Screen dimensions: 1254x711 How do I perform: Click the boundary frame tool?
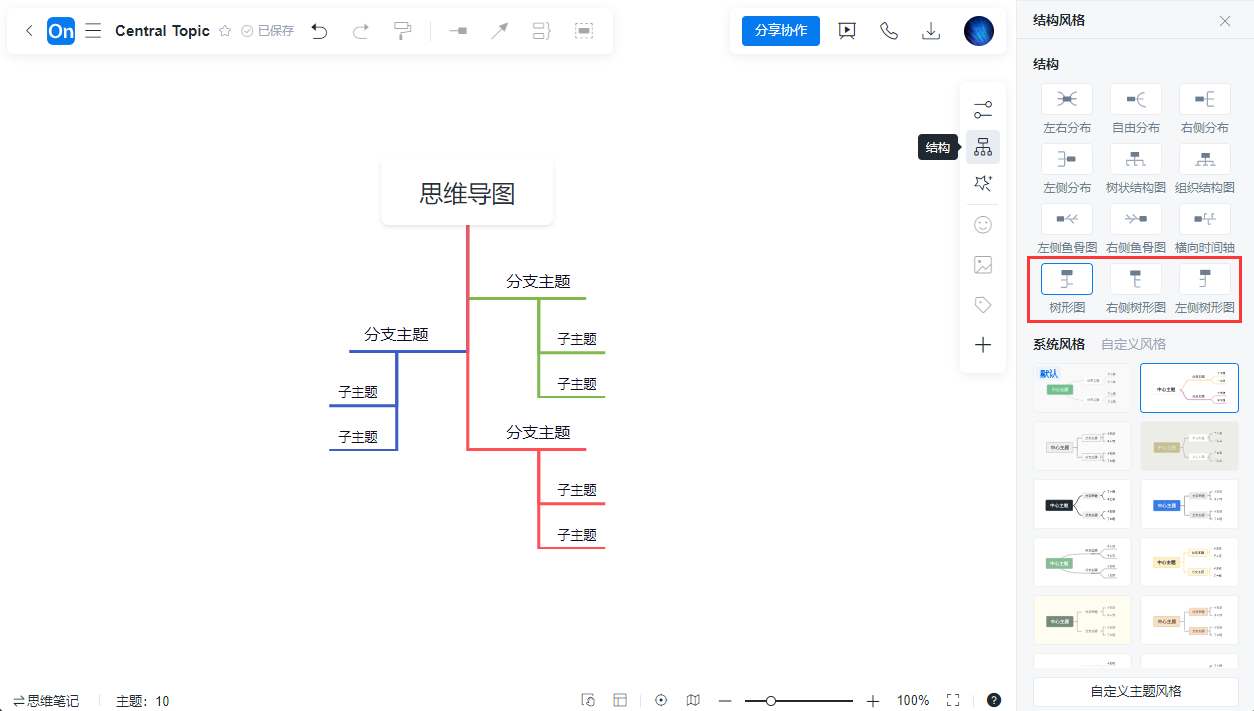[584, 31]
